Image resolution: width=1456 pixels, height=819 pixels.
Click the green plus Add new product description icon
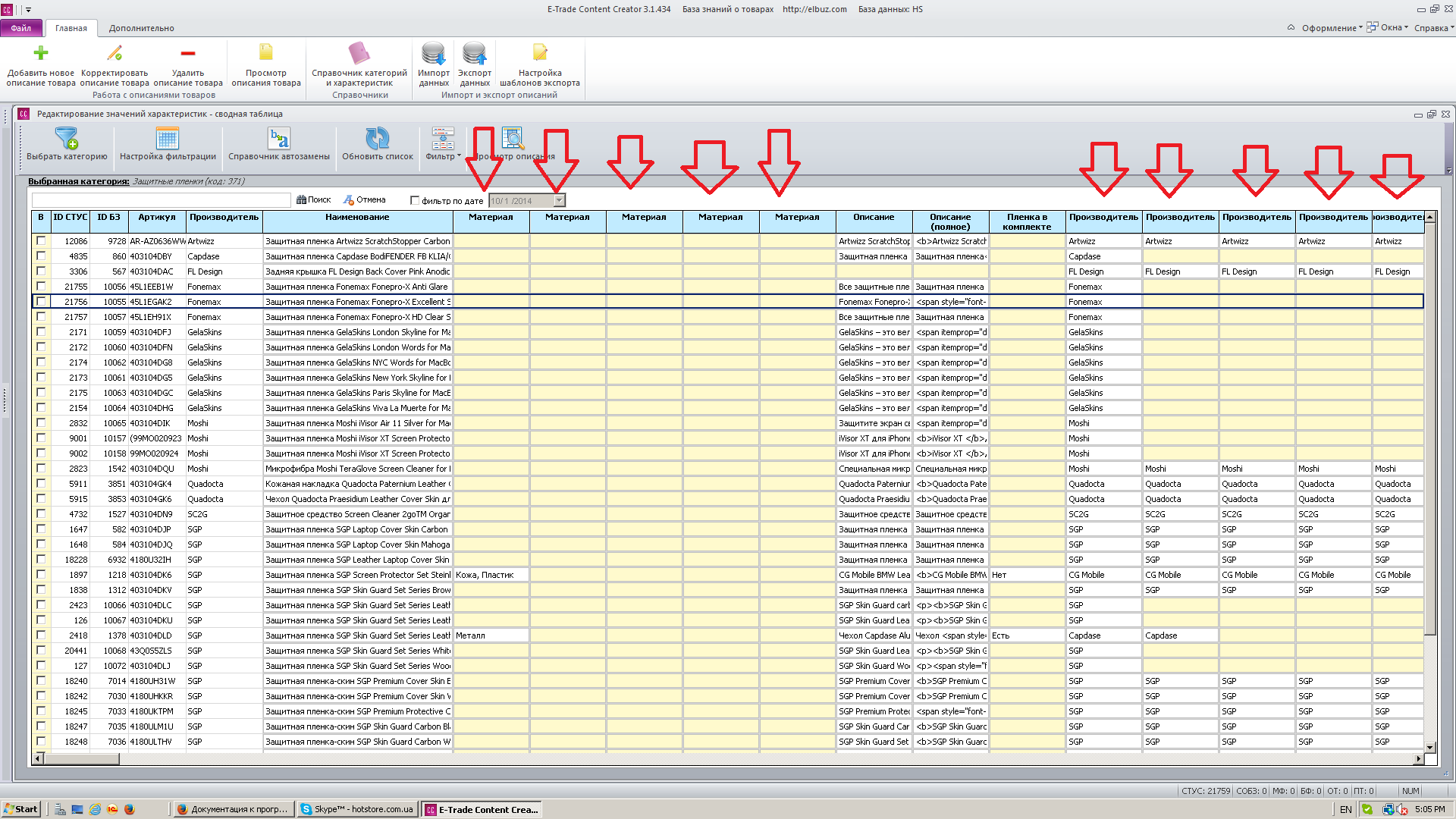click(41, 53)
